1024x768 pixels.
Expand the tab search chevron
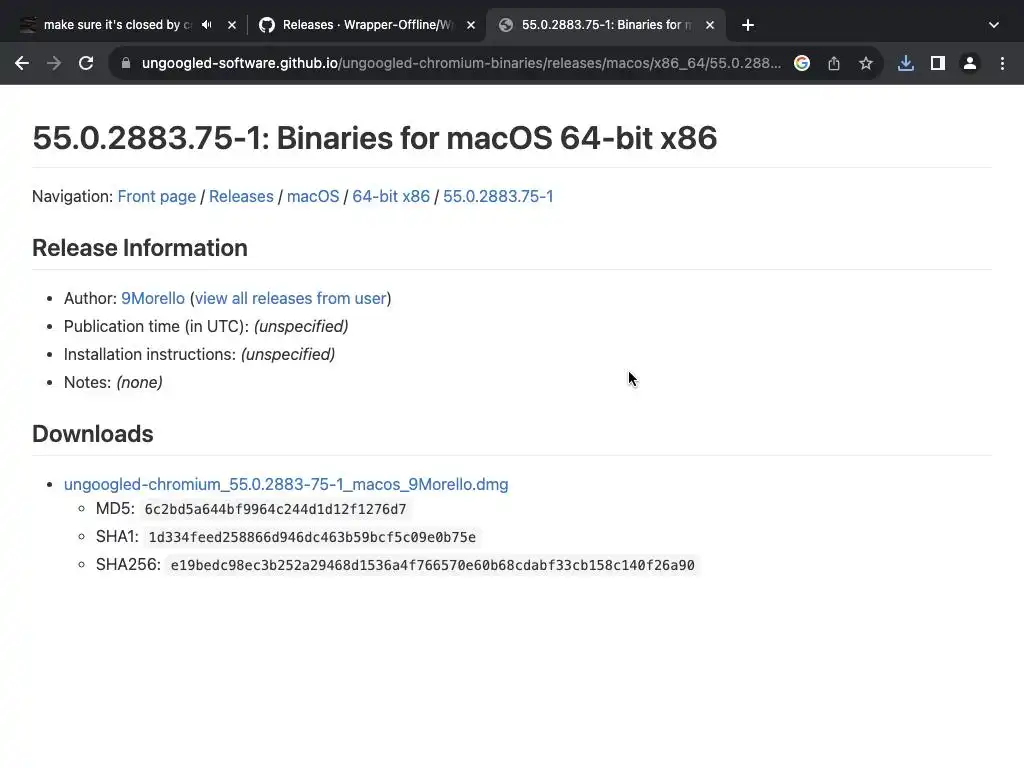coord(993,25)
